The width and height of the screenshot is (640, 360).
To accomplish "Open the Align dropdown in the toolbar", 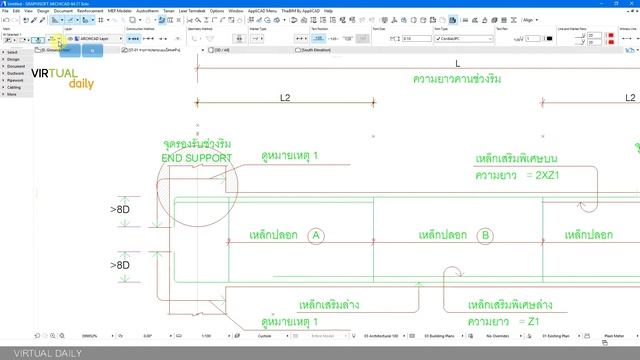I will pos(531,20).
